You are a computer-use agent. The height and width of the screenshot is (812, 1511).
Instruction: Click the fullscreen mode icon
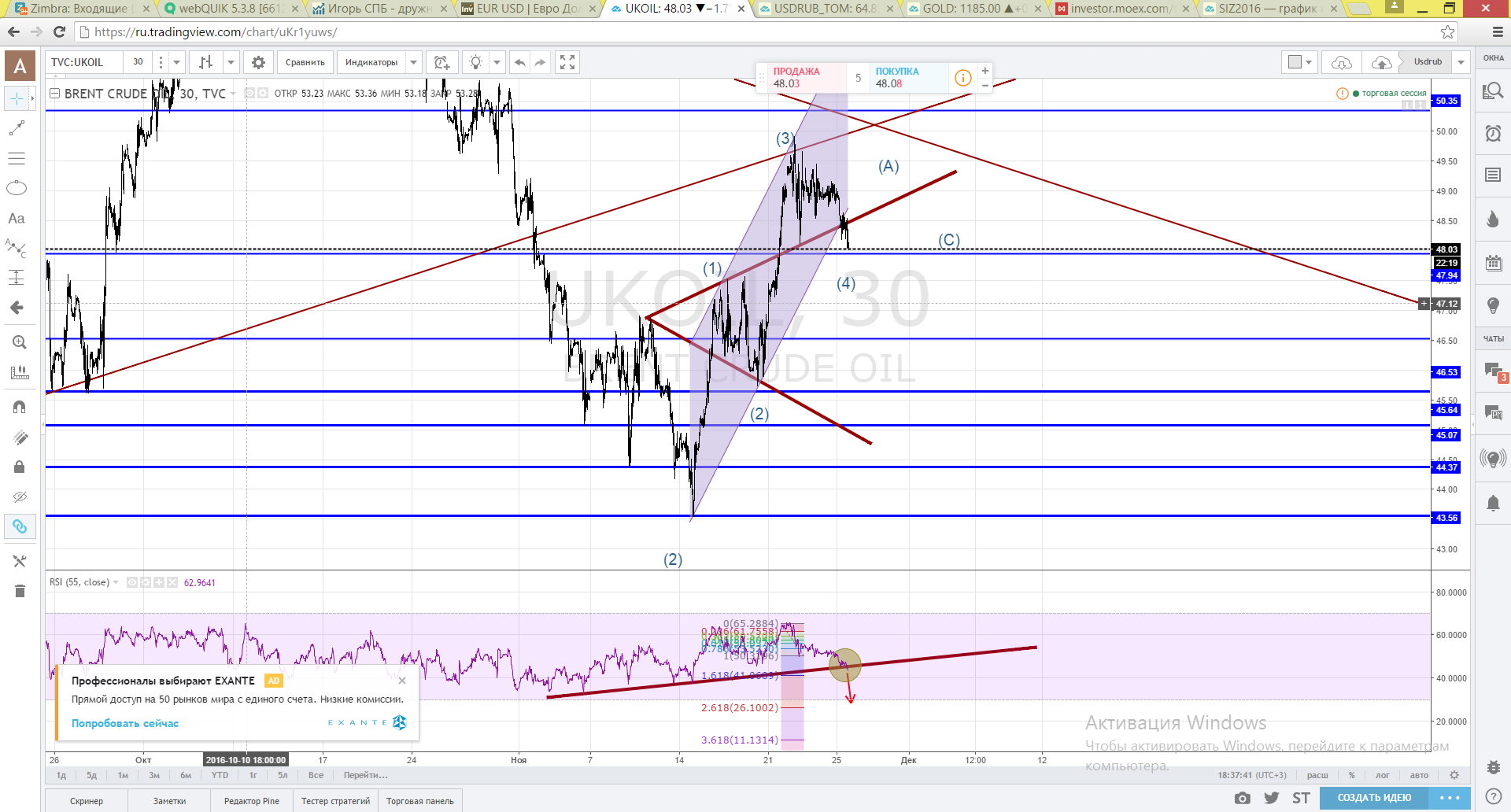pos(567,62)
